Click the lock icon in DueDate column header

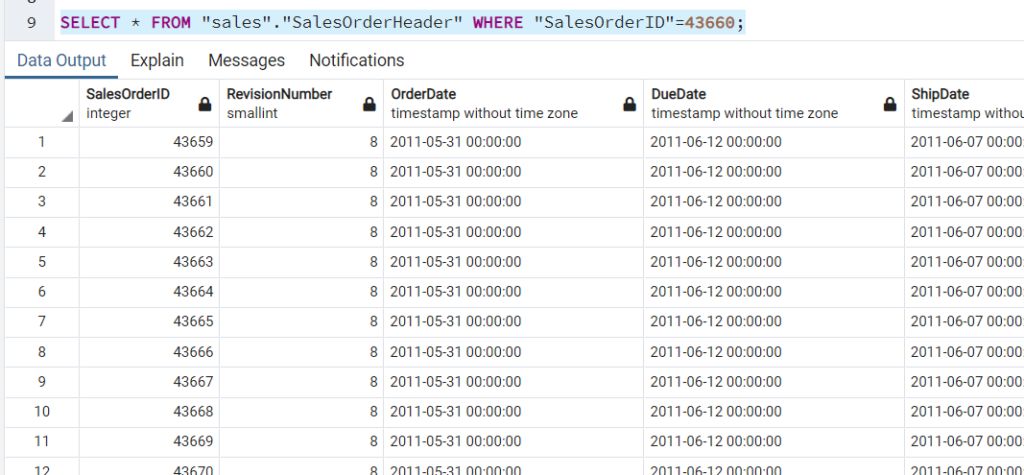(889, 104)
